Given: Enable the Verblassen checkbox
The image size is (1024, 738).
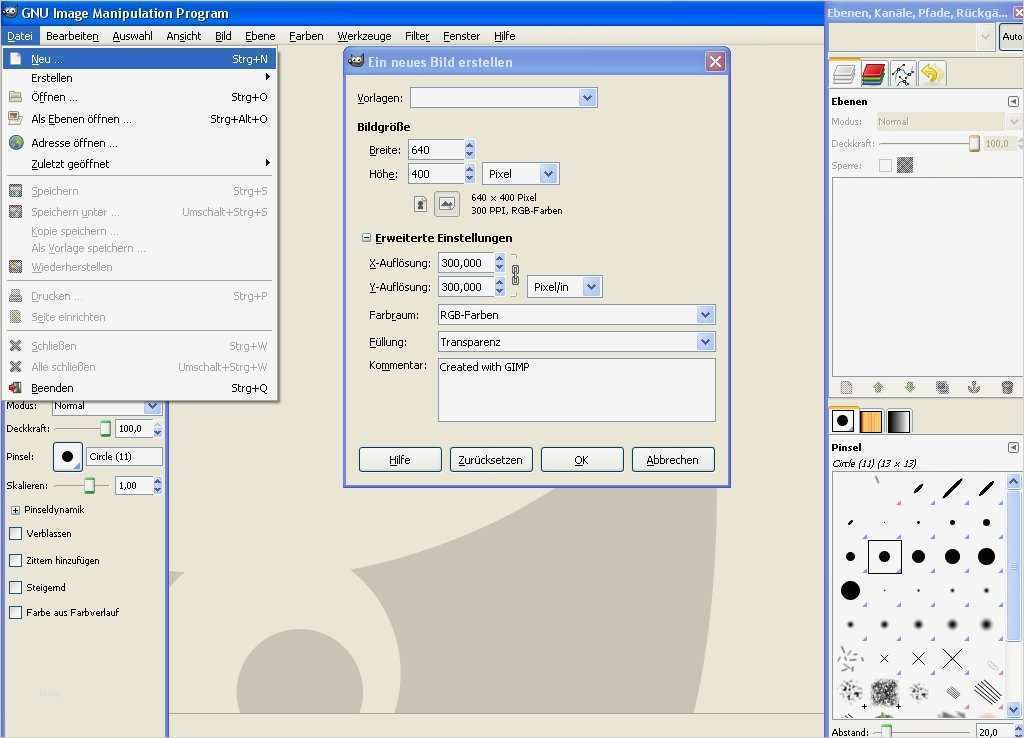Looking at the screenshot, I should point(15,534).
